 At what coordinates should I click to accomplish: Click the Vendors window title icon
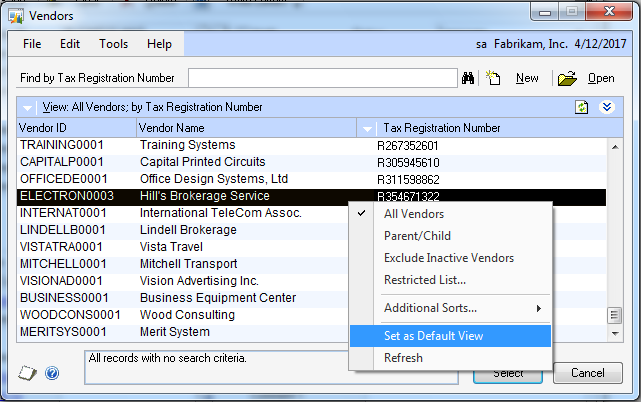(16, 16)
